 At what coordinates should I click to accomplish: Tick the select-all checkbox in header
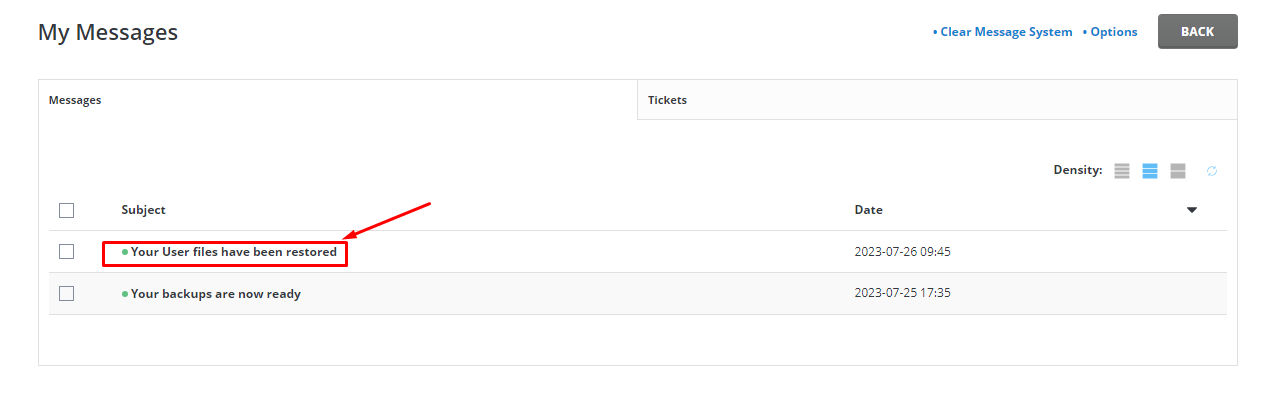pos(67,210)
